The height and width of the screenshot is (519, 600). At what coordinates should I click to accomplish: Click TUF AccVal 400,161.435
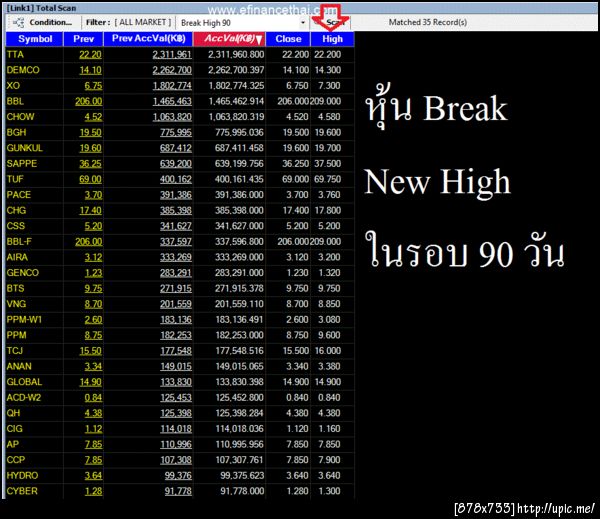(x=239, y=179)
